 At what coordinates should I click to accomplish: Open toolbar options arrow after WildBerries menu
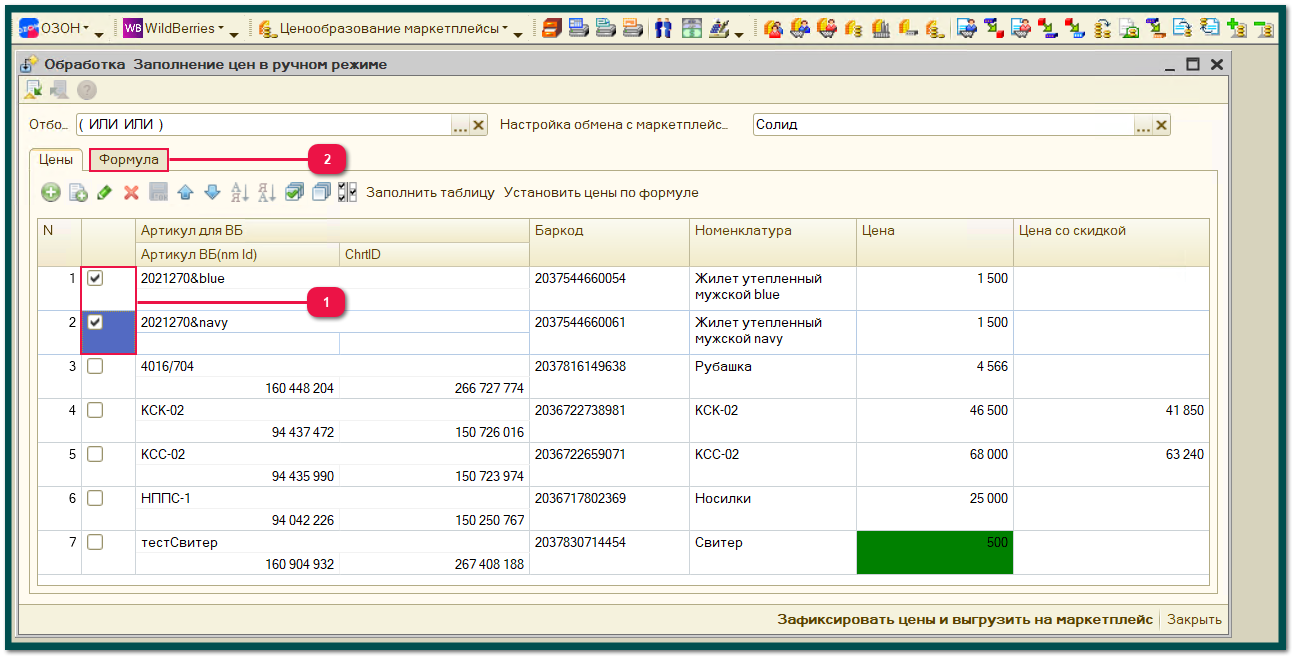coord(234,34)
